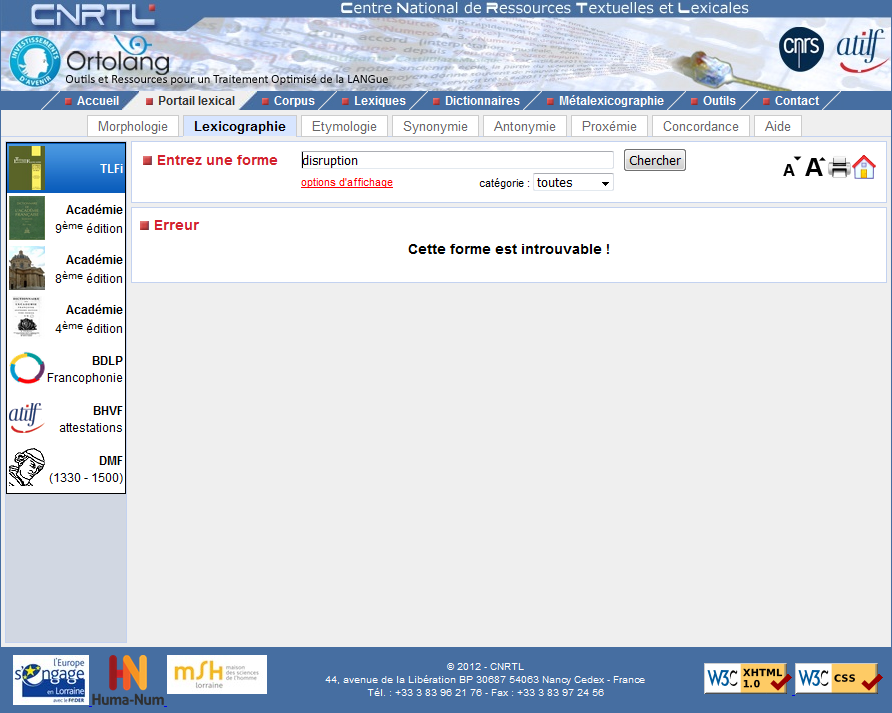Select Académie 4ème édition text link
The height and width of the screenshot is (713, 892).
click(89, 319)
